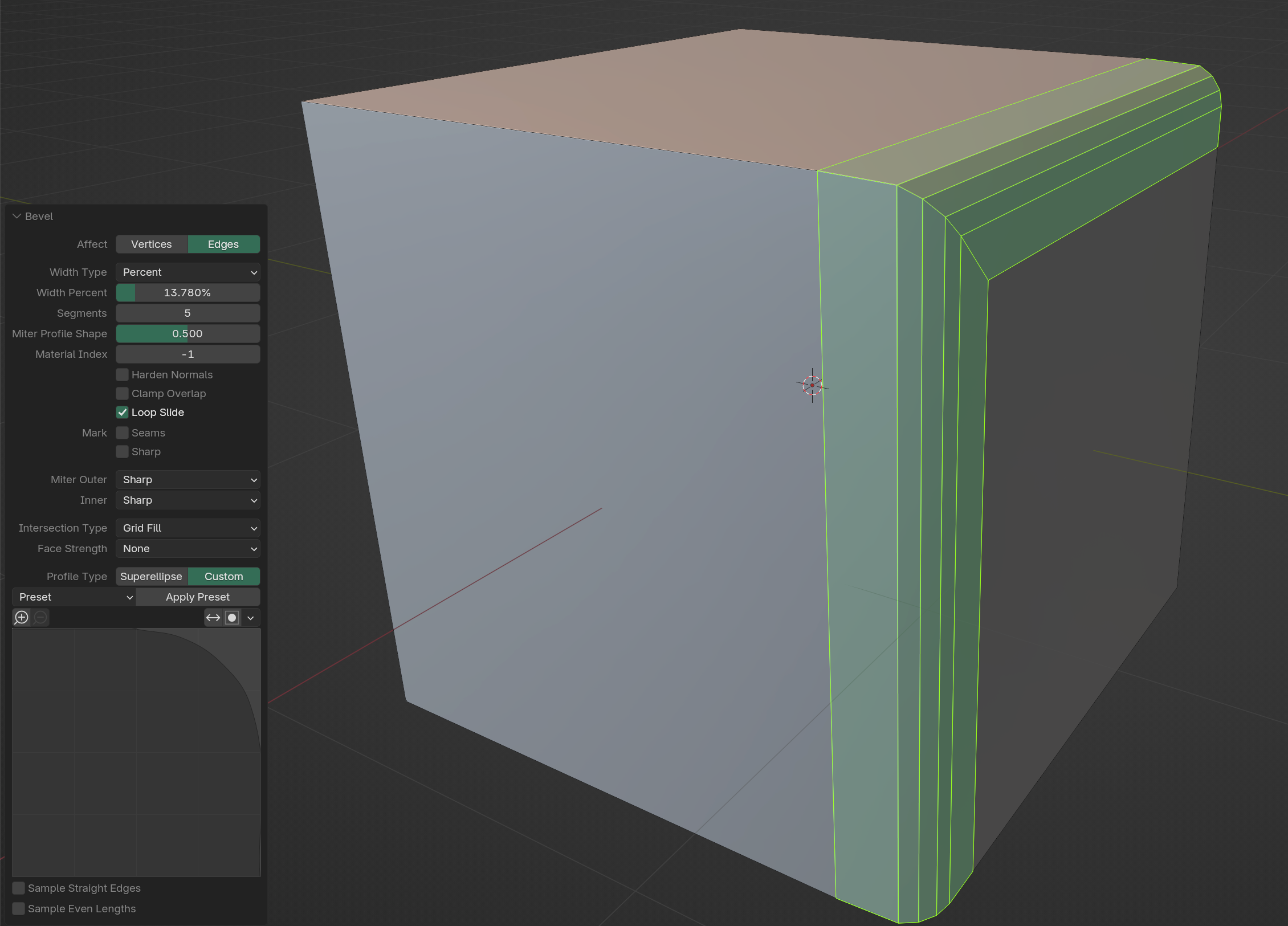Select Superellipse profile type
This screenshot has width=1288, height=926.
coord(152,577)
